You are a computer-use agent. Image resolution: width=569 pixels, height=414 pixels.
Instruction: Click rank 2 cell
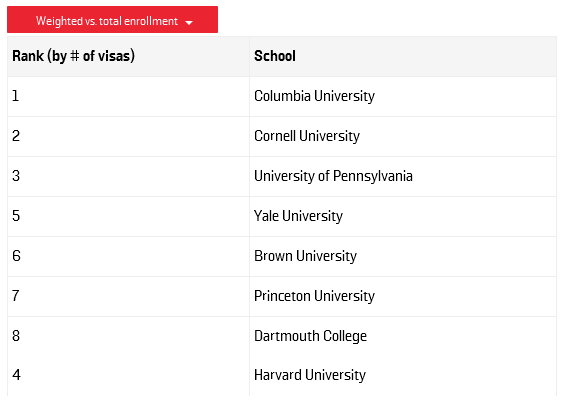point(128,136)
